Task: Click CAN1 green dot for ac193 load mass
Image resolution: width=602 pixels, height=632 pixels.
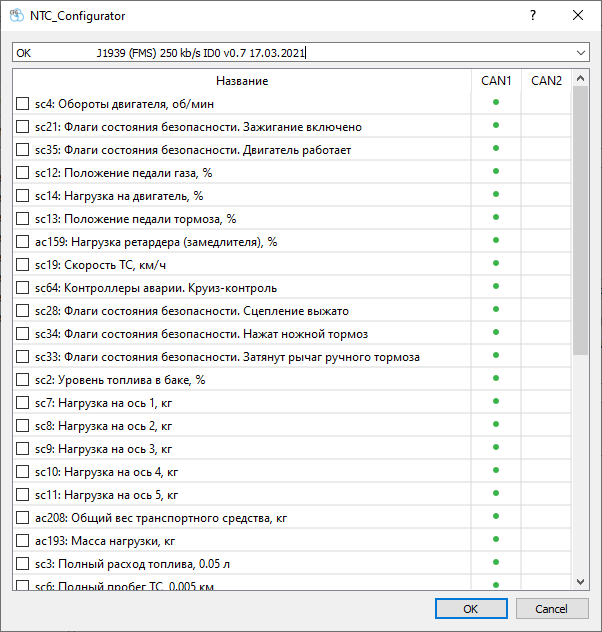Action: click(x=496, y=539)
